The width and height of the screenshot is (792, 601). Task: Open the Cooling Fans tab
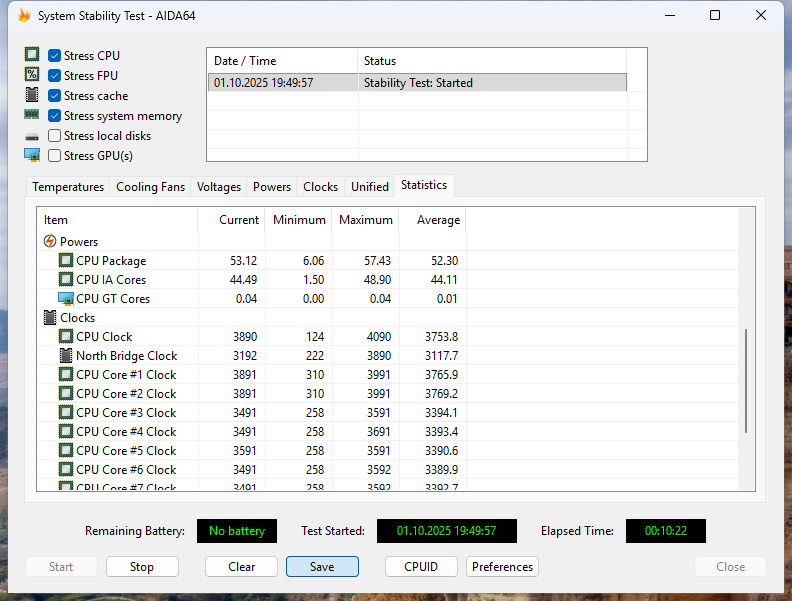click(x=151, y=187)
